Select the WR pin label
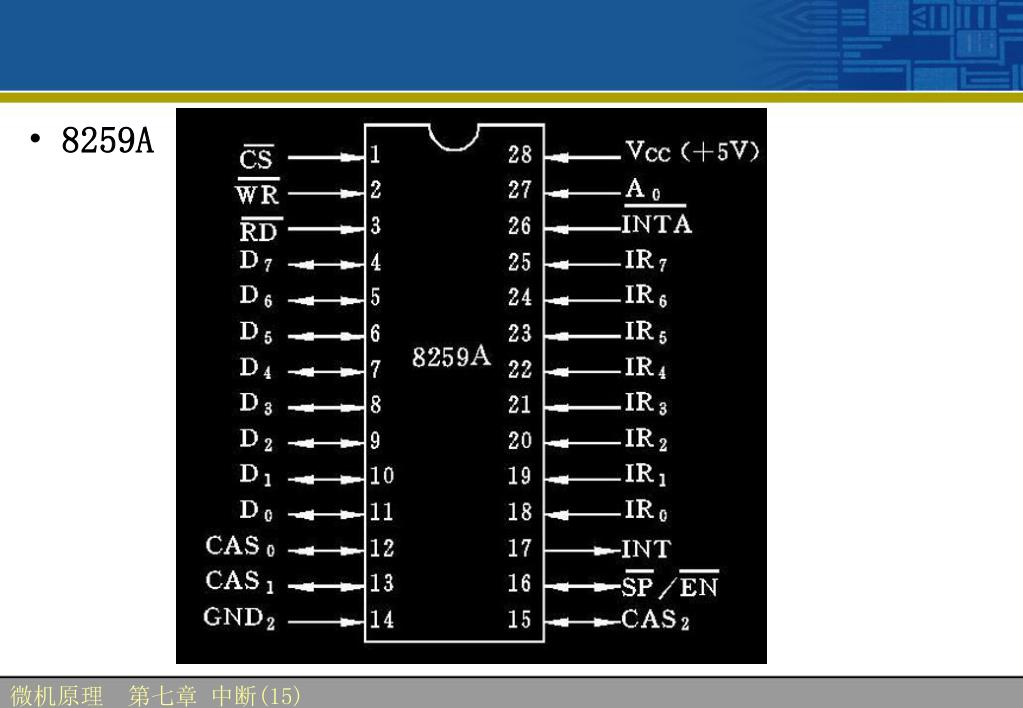This screenshot has height=708, width=1023. (258, 192)
